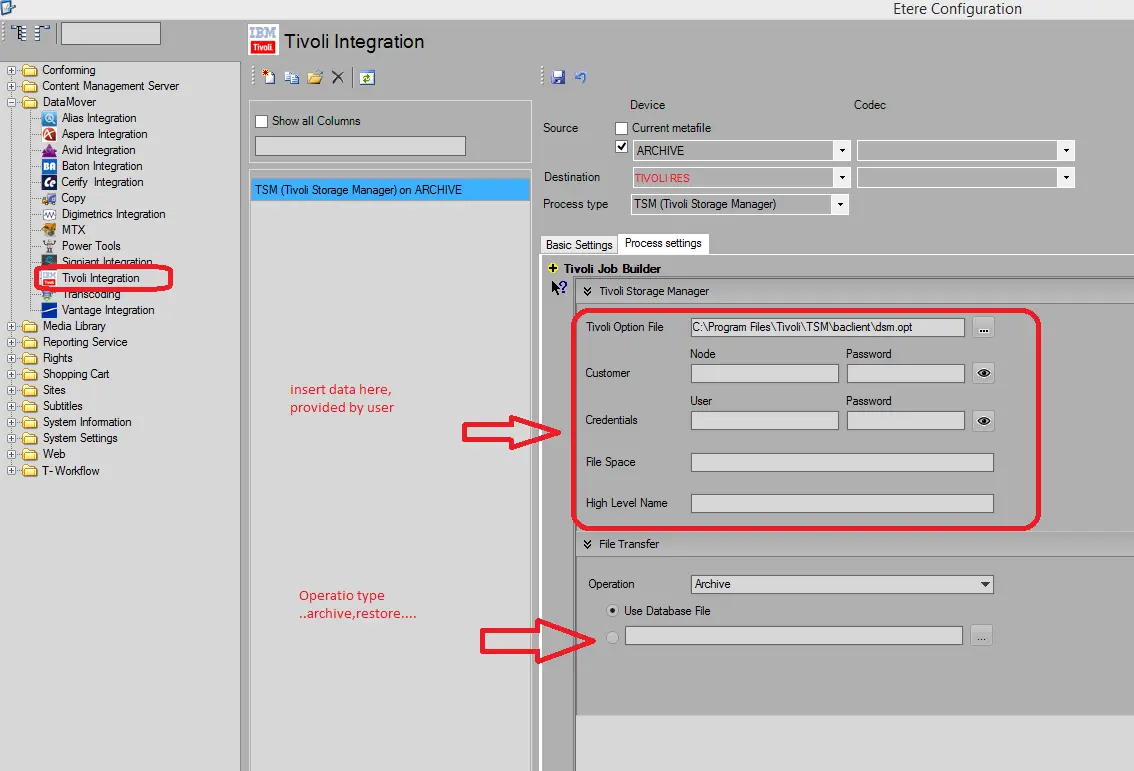The height and width of the screenshot is (771, 1134).
Task: Click the Save floppy disk icon
Action: click(x=558, y=77)
